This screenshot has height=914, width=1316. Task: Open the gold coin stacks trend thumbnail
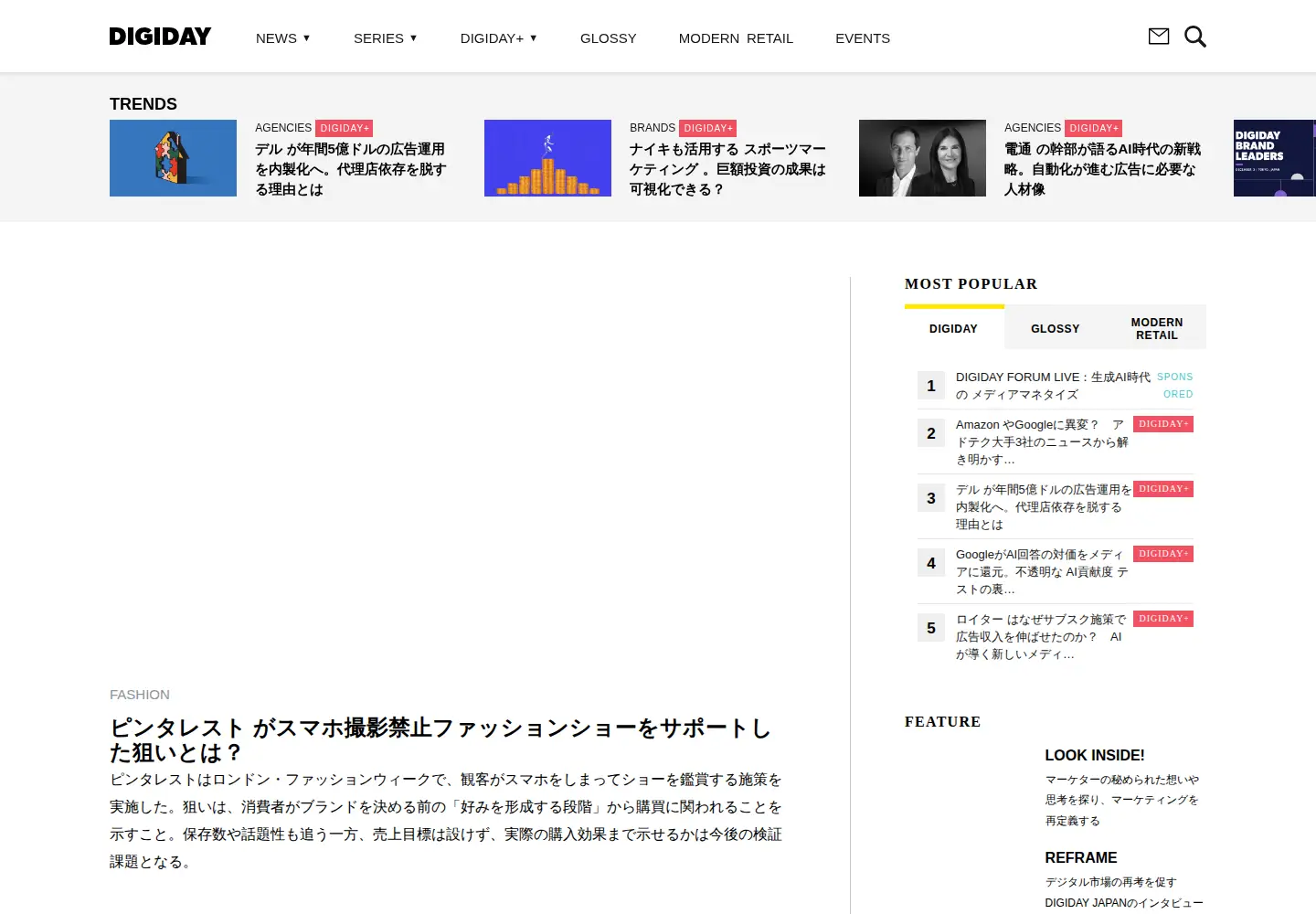pos(547,158)
